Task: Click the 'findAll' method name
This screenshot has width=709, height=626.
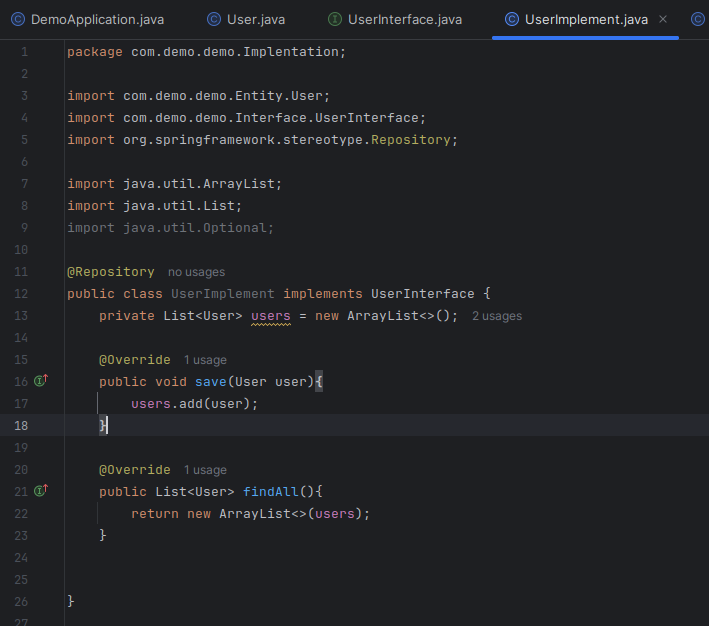Action: tap(271, 492)
